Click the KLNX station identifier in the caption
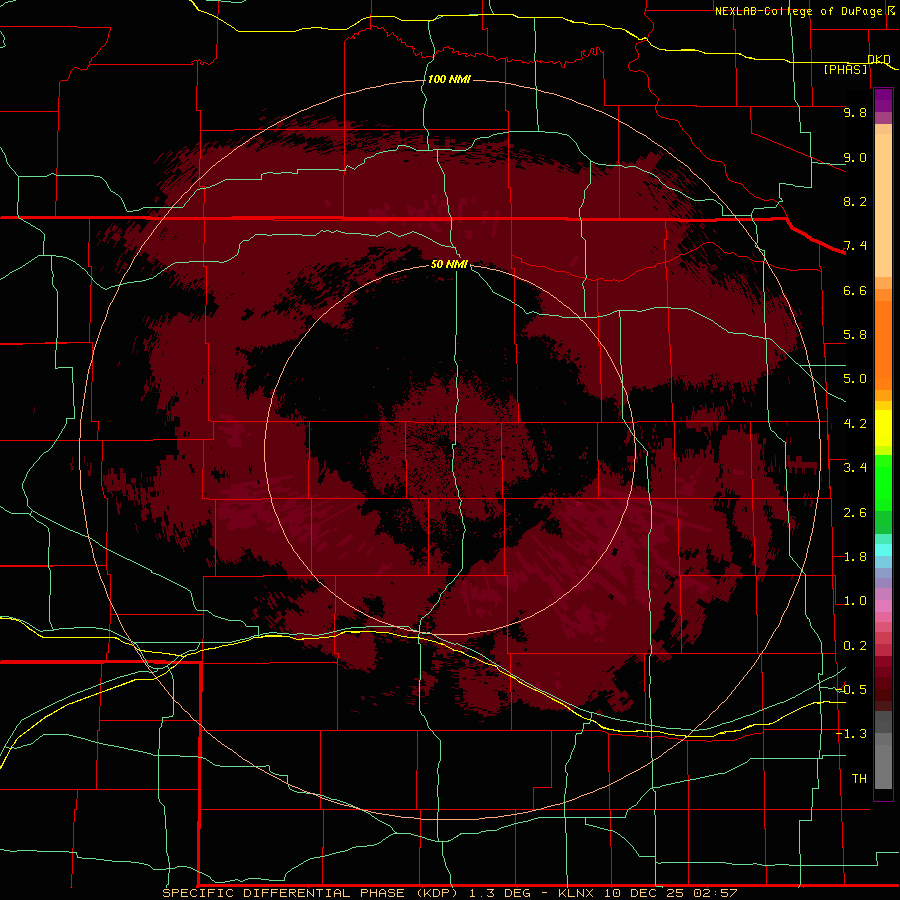The width and height of the screenshot is (900, 900). point(578,893)
